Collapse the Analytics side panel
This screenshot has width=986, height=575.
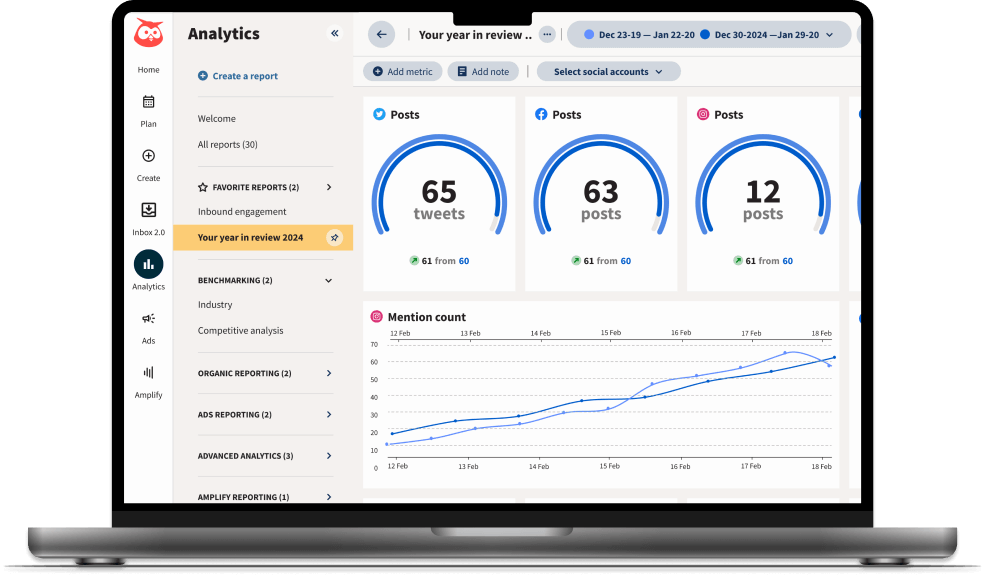pos(334,34)
